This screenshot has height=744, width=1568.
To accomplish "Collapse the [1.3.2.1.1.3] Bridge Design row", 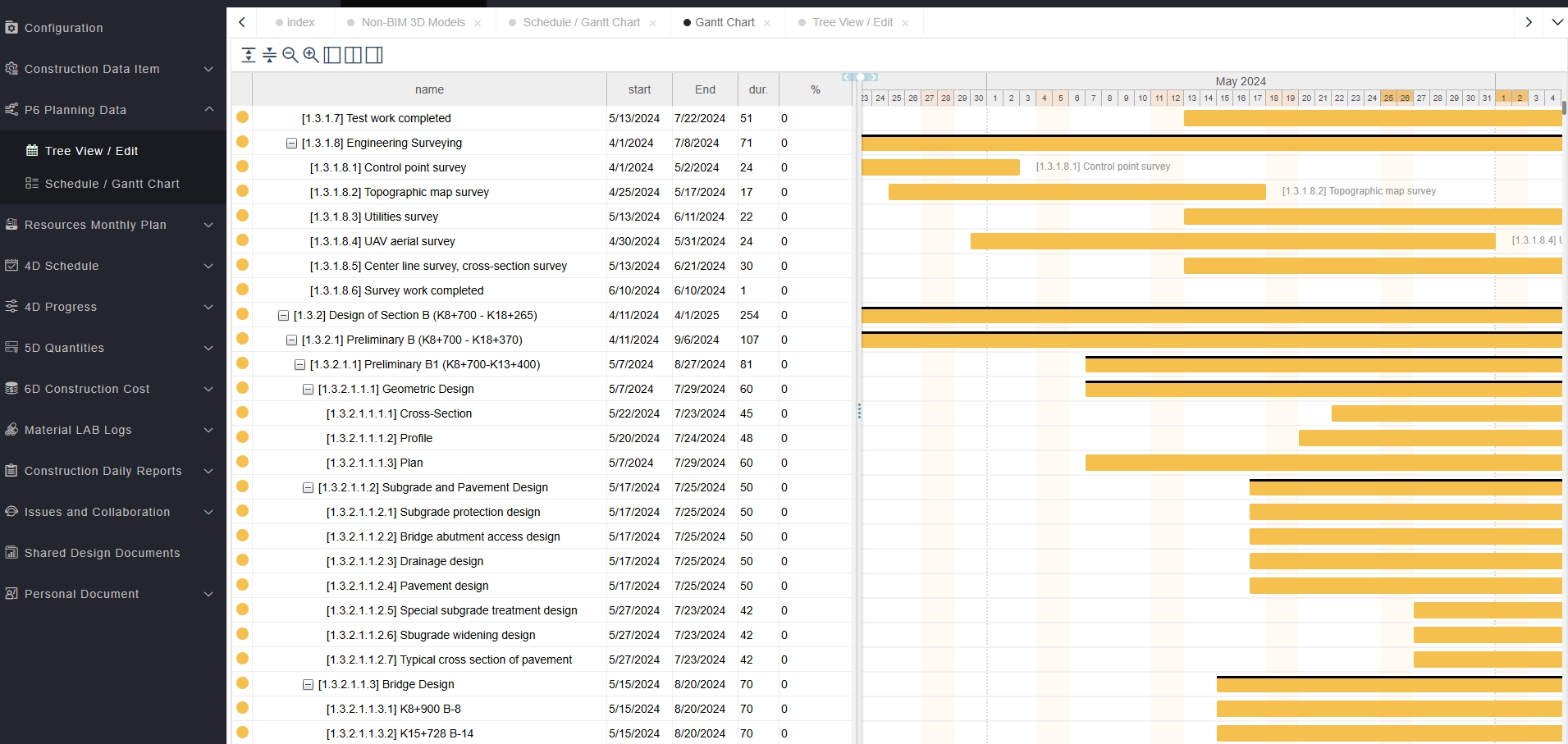I will coord(308,684).
